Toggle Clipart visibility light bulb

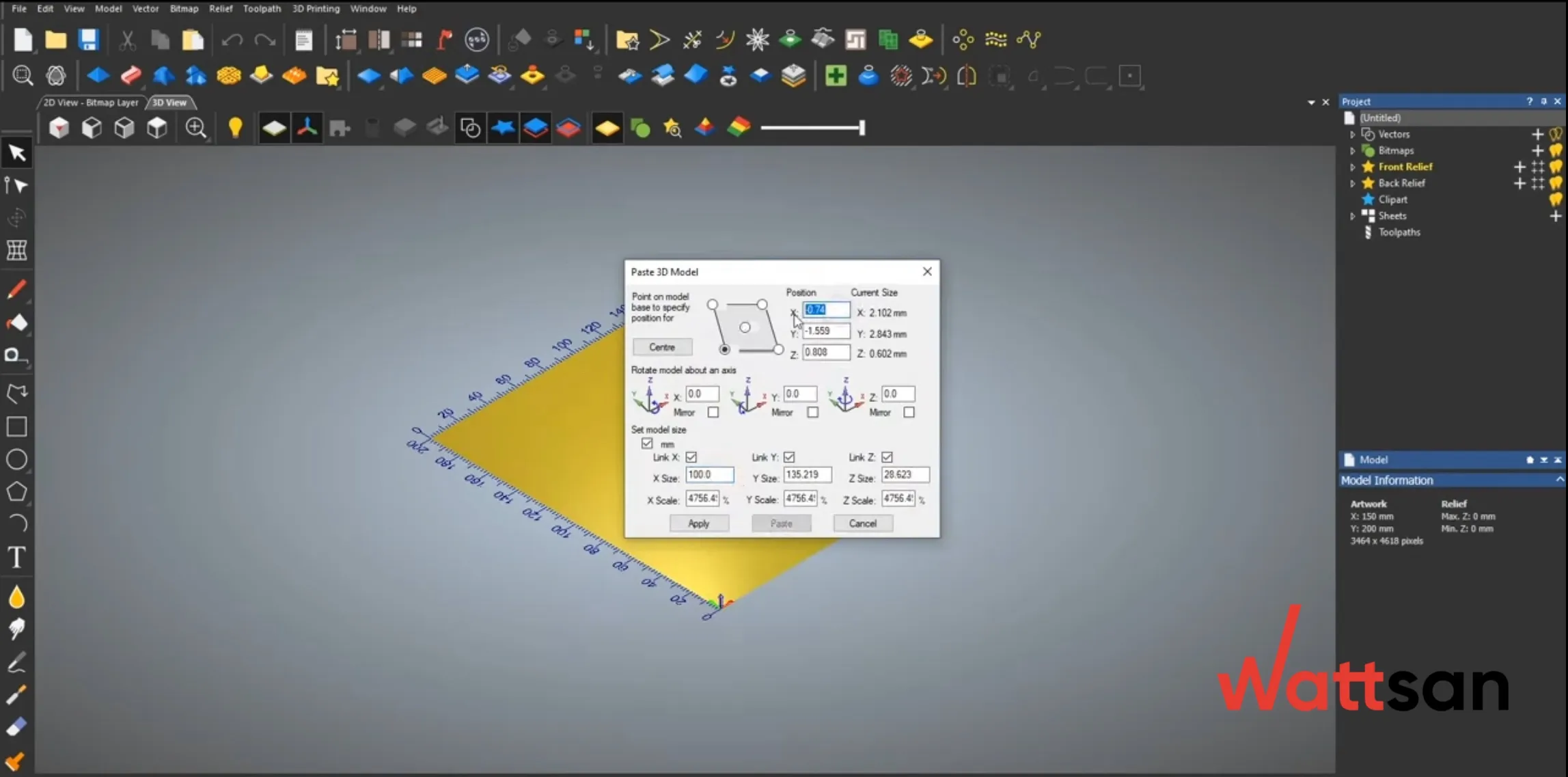point(1556,200)
